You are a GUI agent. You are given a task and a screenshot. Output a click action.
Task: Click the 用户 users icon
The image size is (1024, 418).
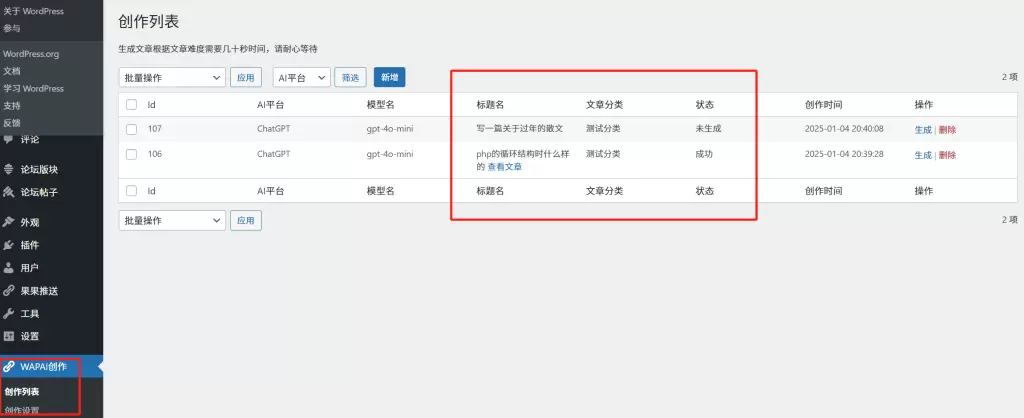pos(8,268)
